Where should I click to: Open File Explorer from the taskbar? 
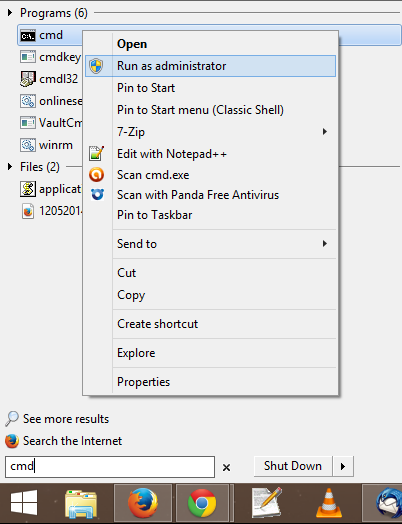[81, 504]
